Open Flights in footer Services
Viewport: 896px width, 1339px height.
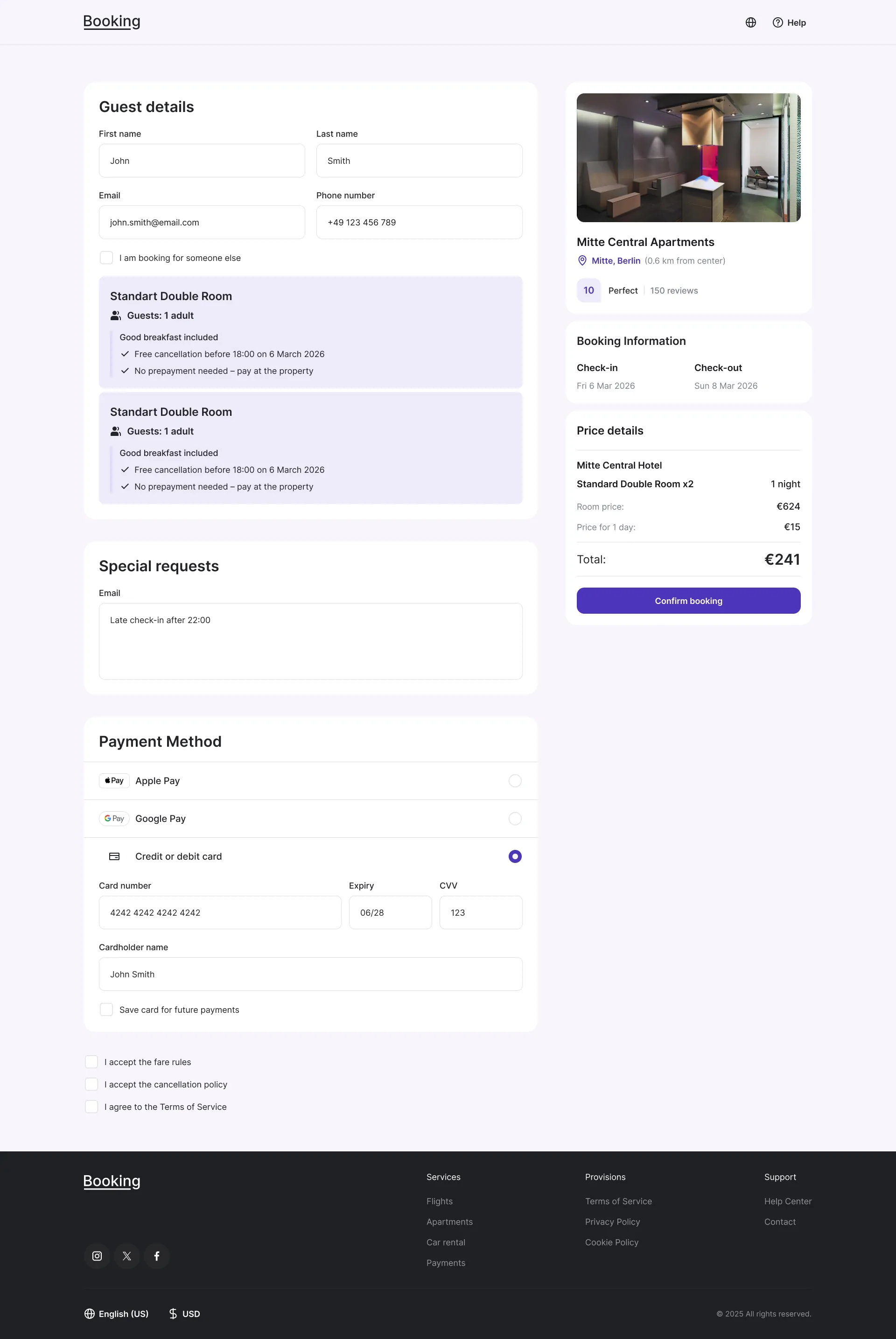(440, 1201)
